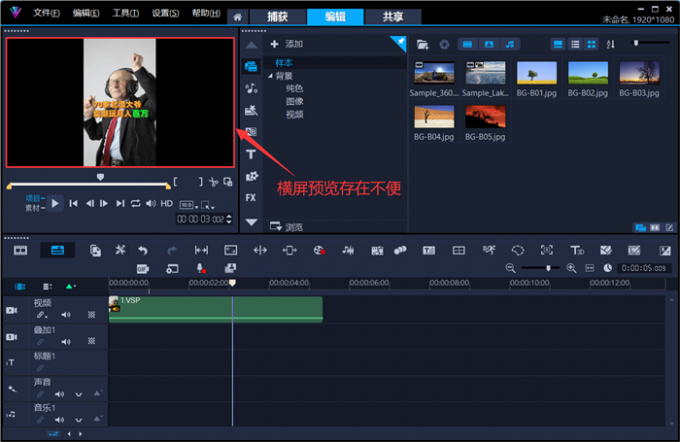Screen dimensions: 680x442
Task: Click the 3D title editor icon
Action: 576,250
